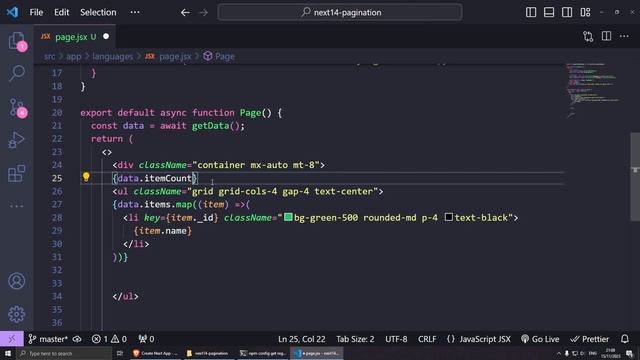Open the remote window indicator in status bar

click(x=11, y=339)
